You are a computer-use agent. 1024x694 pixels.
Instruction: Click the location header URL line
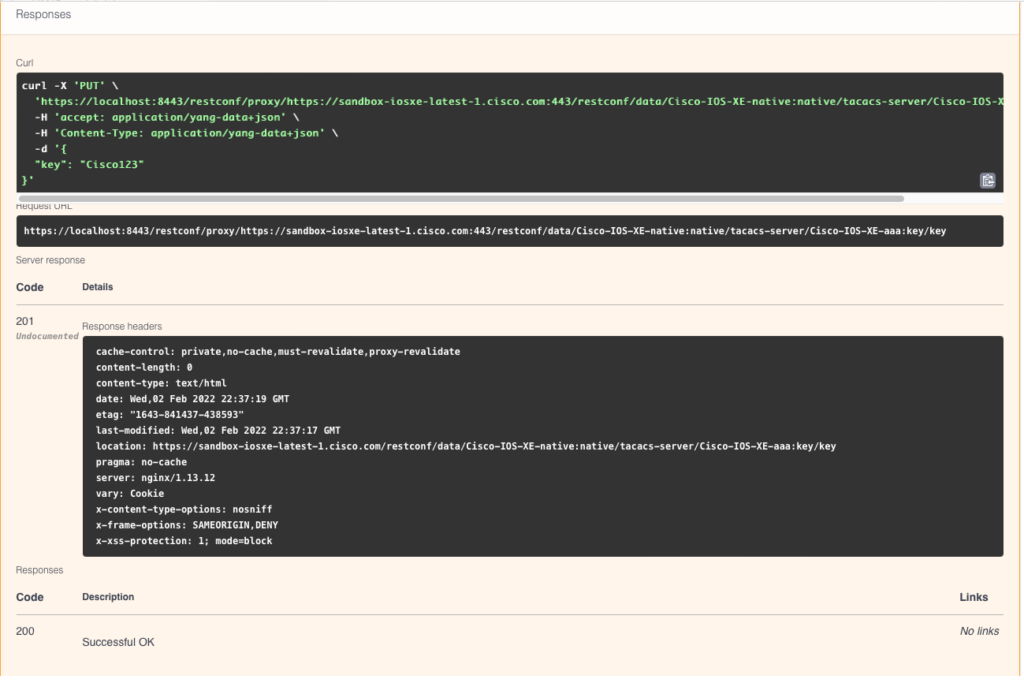click(x=466, y=447)
